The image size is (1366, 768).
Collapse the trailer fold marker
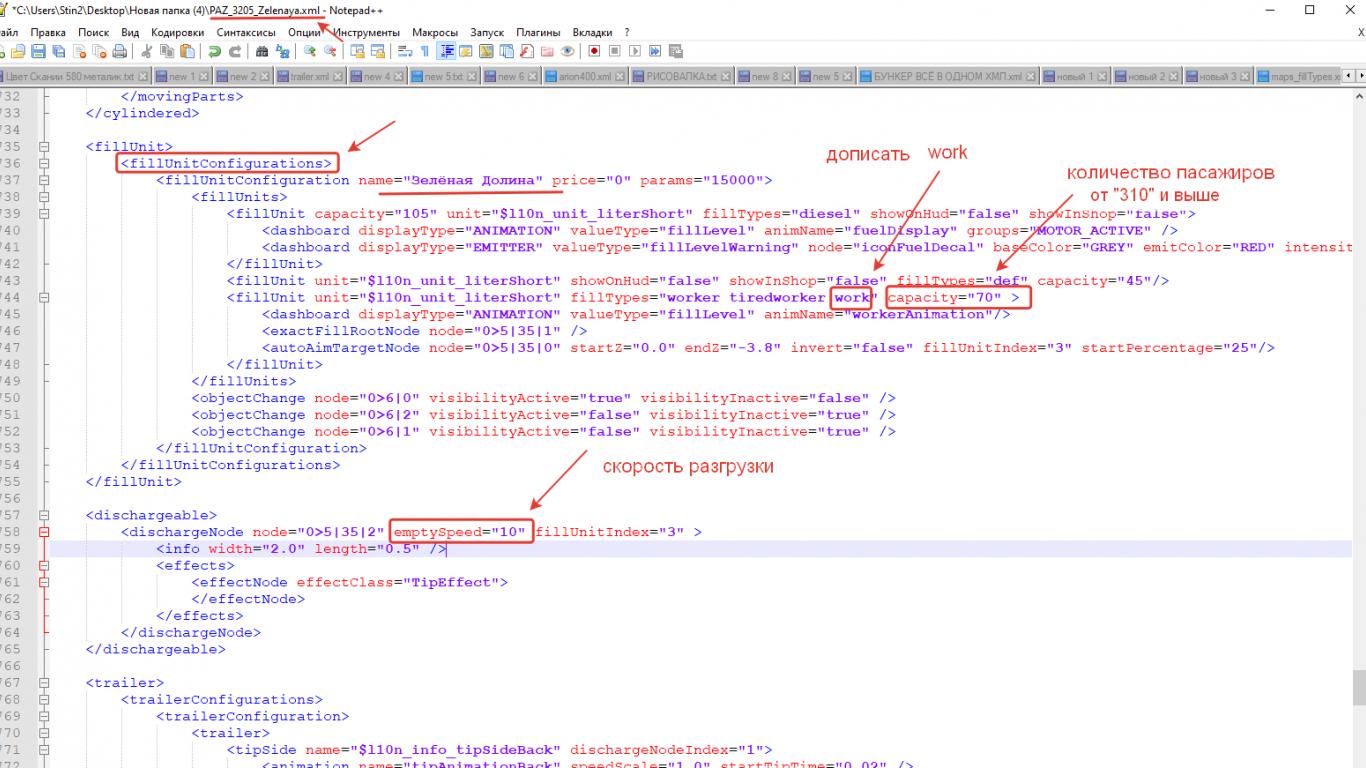pyautogui.click(x=43, y=683)
